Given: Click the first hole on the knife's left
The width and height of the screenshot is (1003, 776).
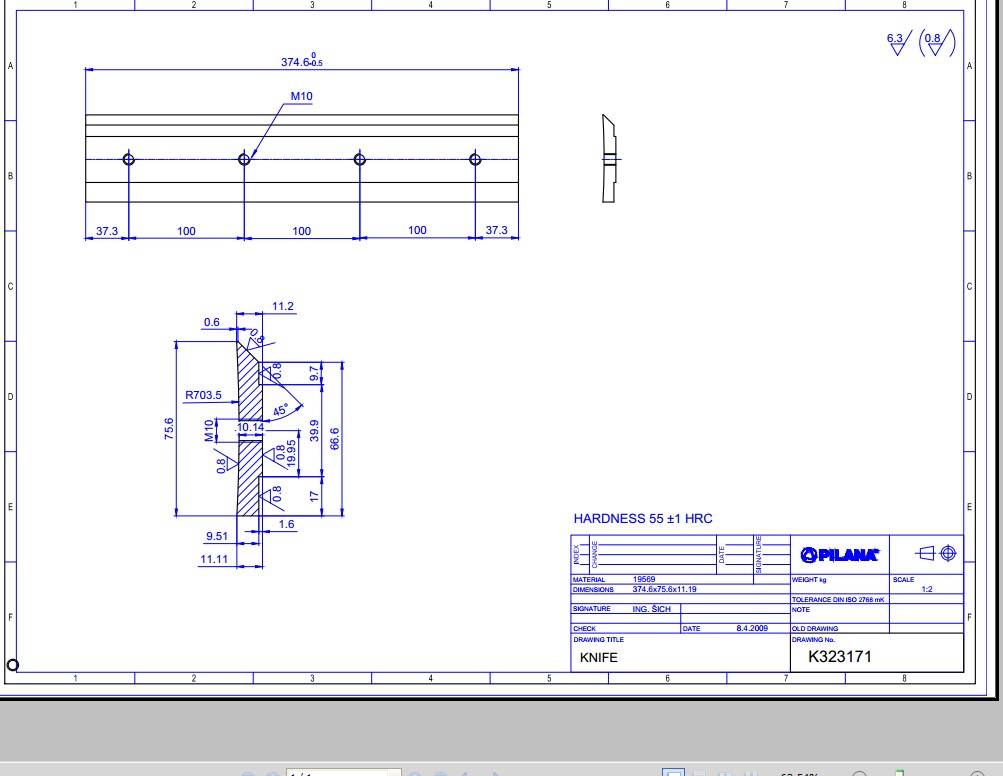Looking at the screenshot, I should pyautogui.click(x=128, y=159).
